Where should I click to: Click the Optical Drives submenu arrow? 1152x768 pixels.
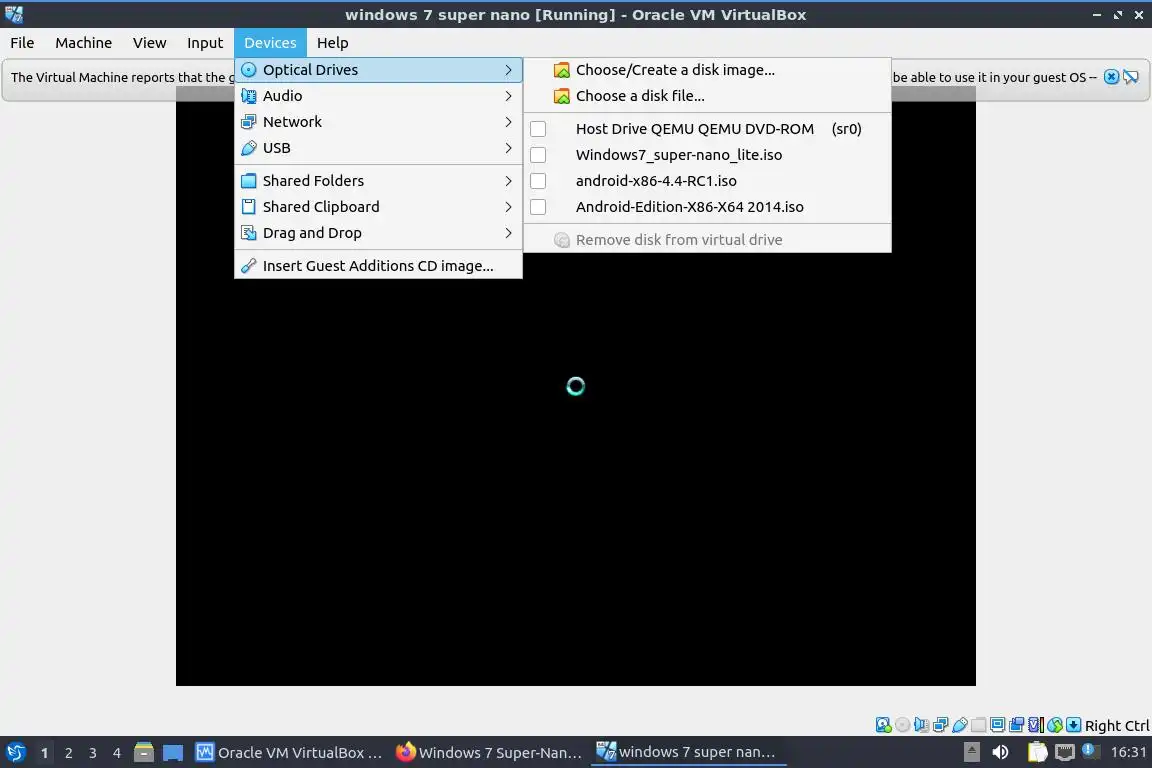(x=508, y=70)
